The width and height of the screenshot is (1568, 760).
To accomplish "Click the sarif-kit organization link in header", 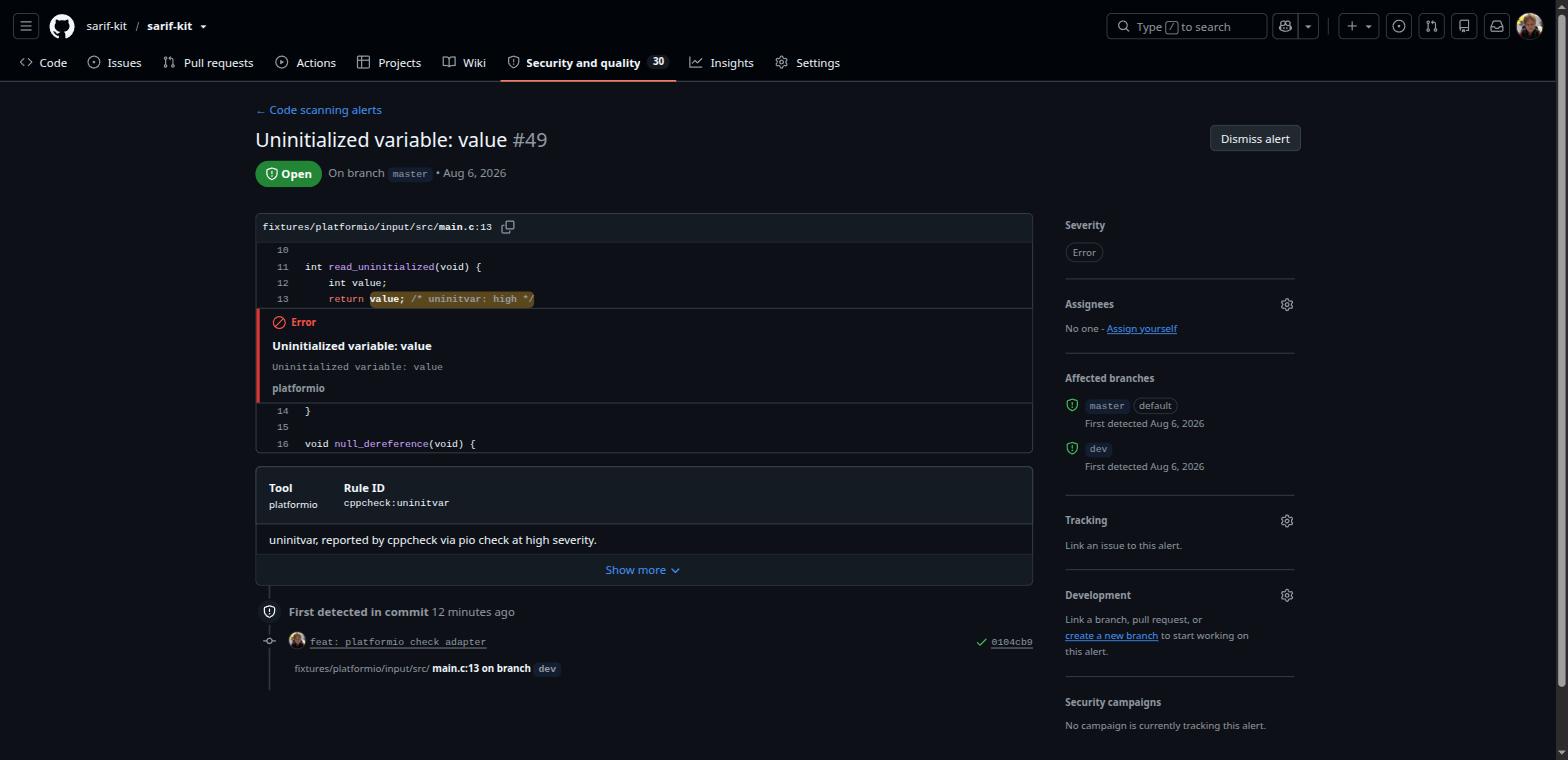I will pos(106,26).
